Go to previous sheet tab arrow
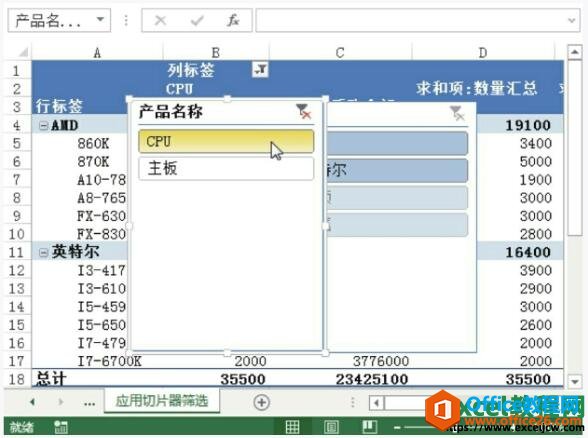Image resolution: width=588 pixels, height=438 pixels. (33, 402)
